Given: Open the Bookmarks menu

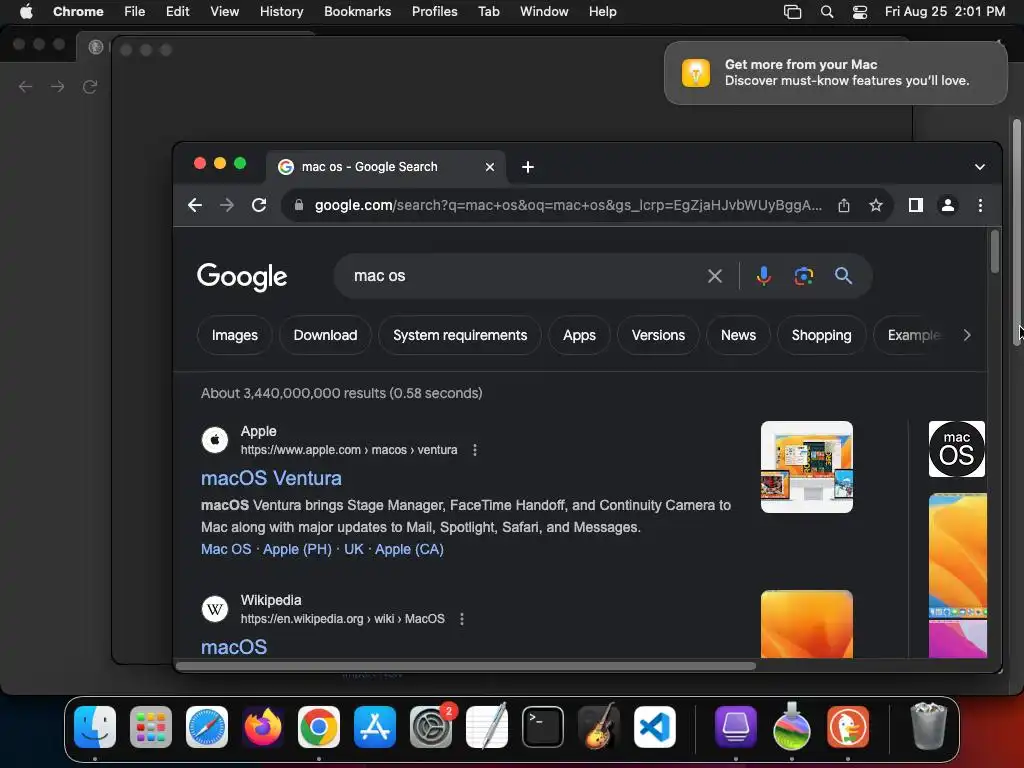Looking at the screenshot, I should [x=358, y=12].
